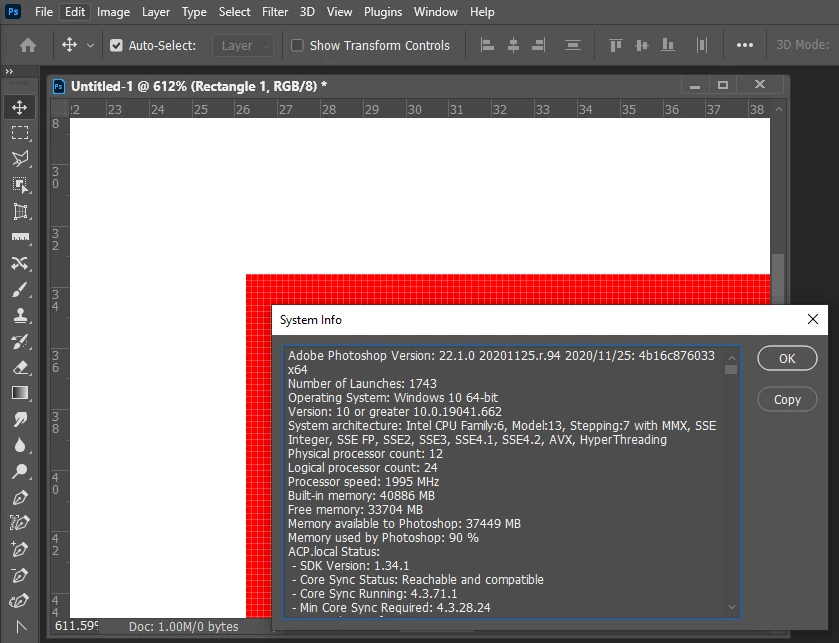Select the Brush tool
Image resolution: width=839 pixels, height=643 pixels.
[20, 289]
